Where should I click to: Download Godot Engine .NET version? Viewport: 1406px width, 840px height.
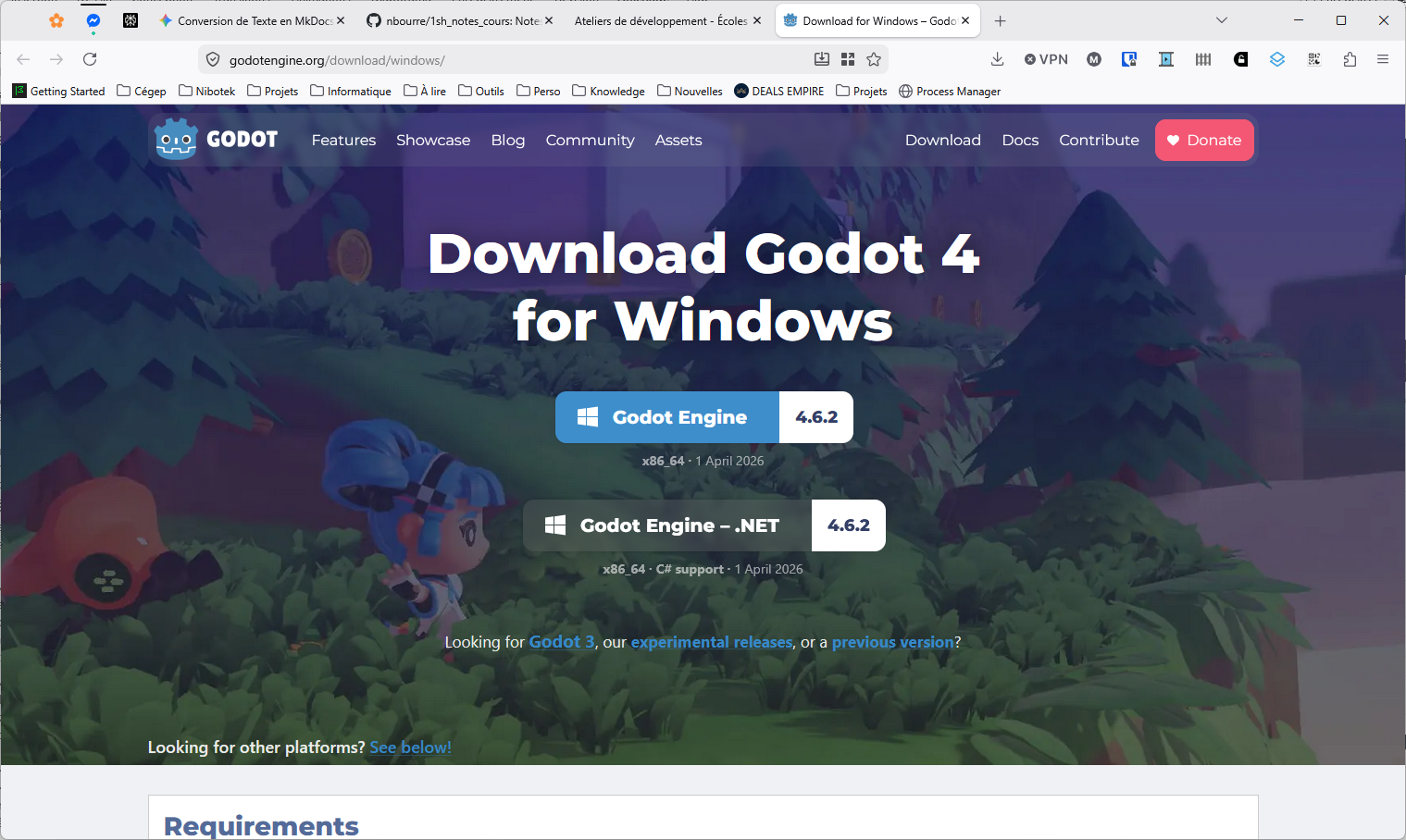click(703, 525)
